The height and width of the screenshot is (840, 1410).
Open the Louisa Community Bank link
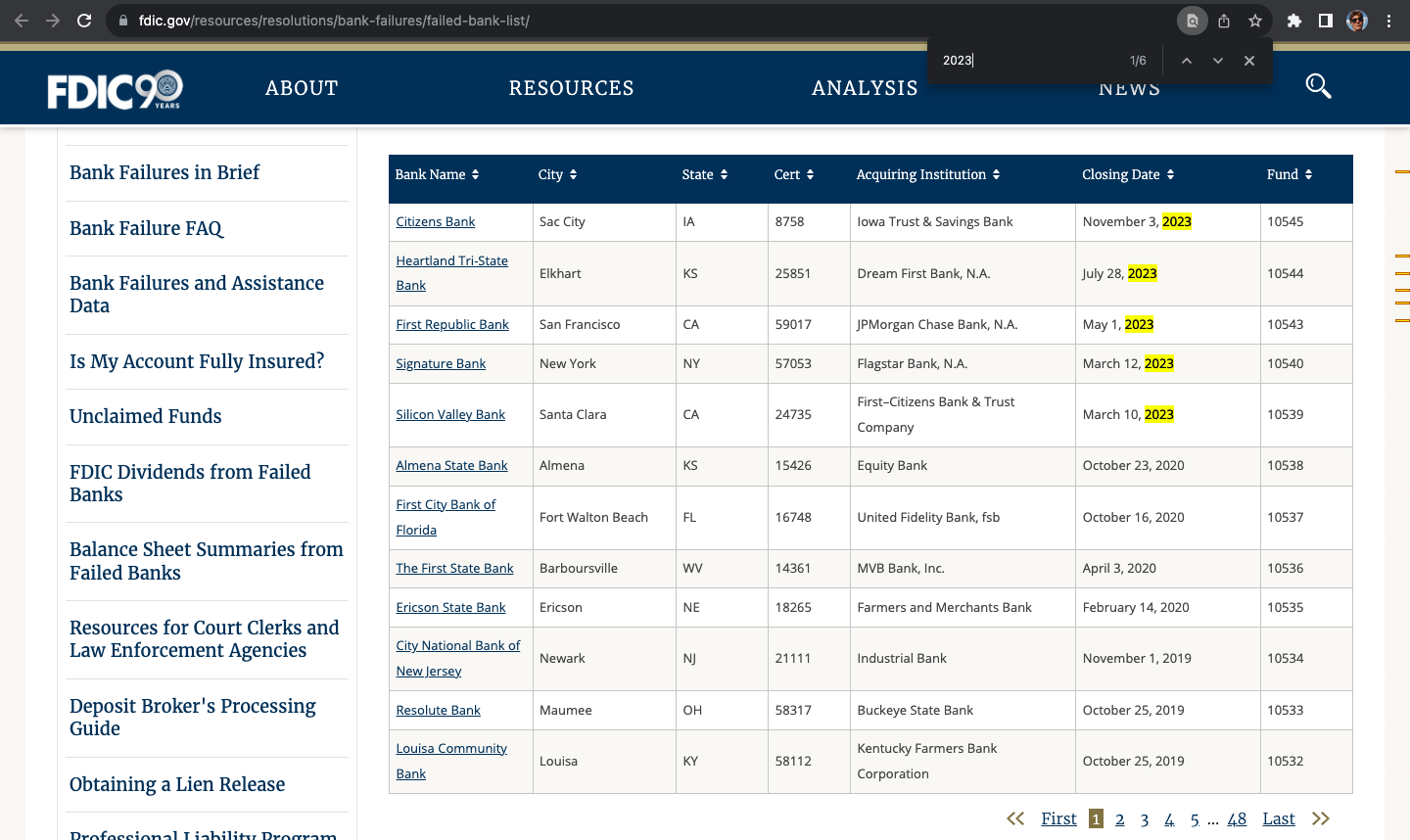(x=451, y=761)
